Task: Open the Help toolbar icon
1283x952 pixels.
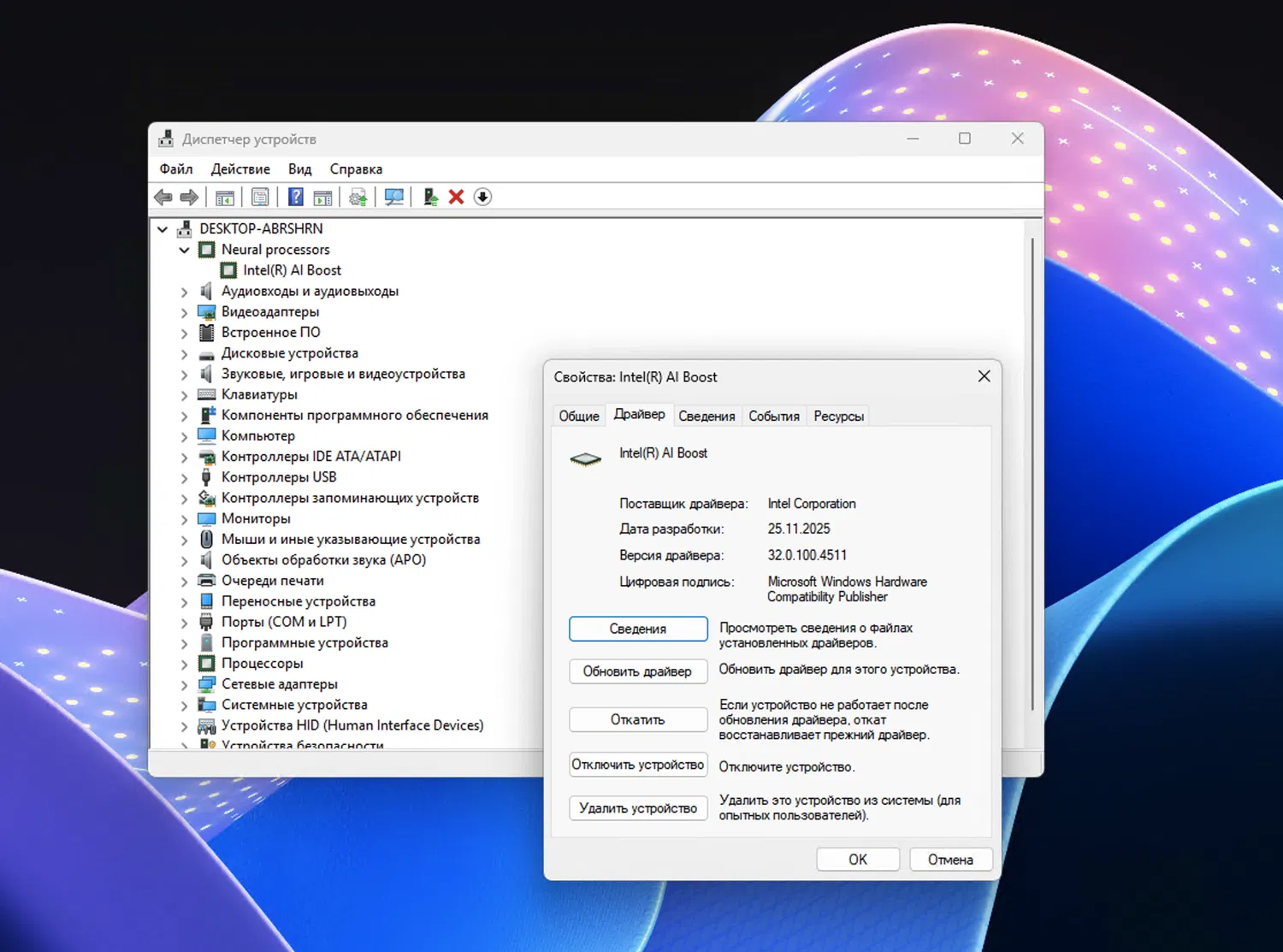Action: [x=295, y=197]
